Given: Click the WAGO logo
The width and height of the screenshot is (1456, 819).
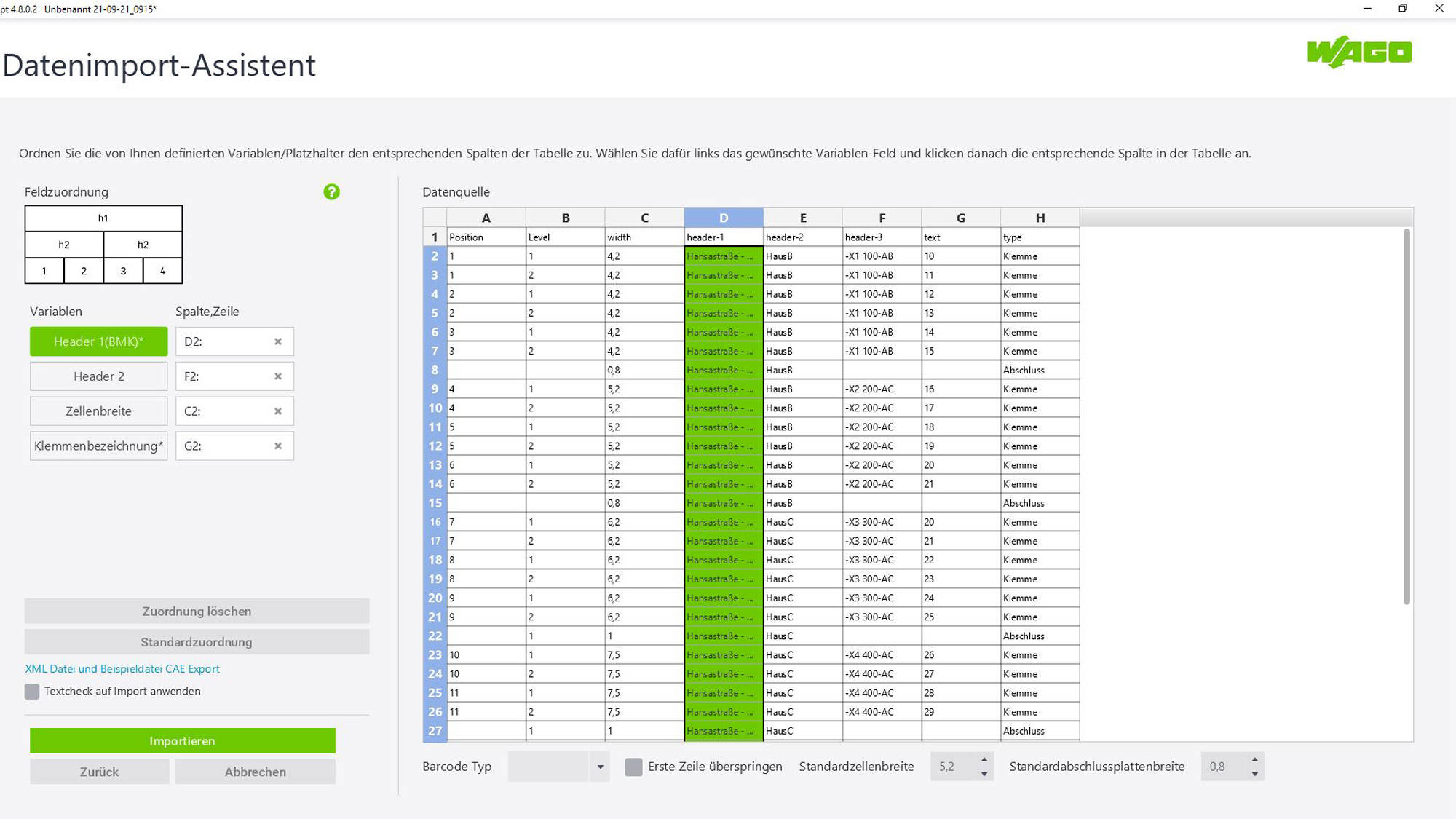Looking at the screenshot, I should (x=1359, y=52).
